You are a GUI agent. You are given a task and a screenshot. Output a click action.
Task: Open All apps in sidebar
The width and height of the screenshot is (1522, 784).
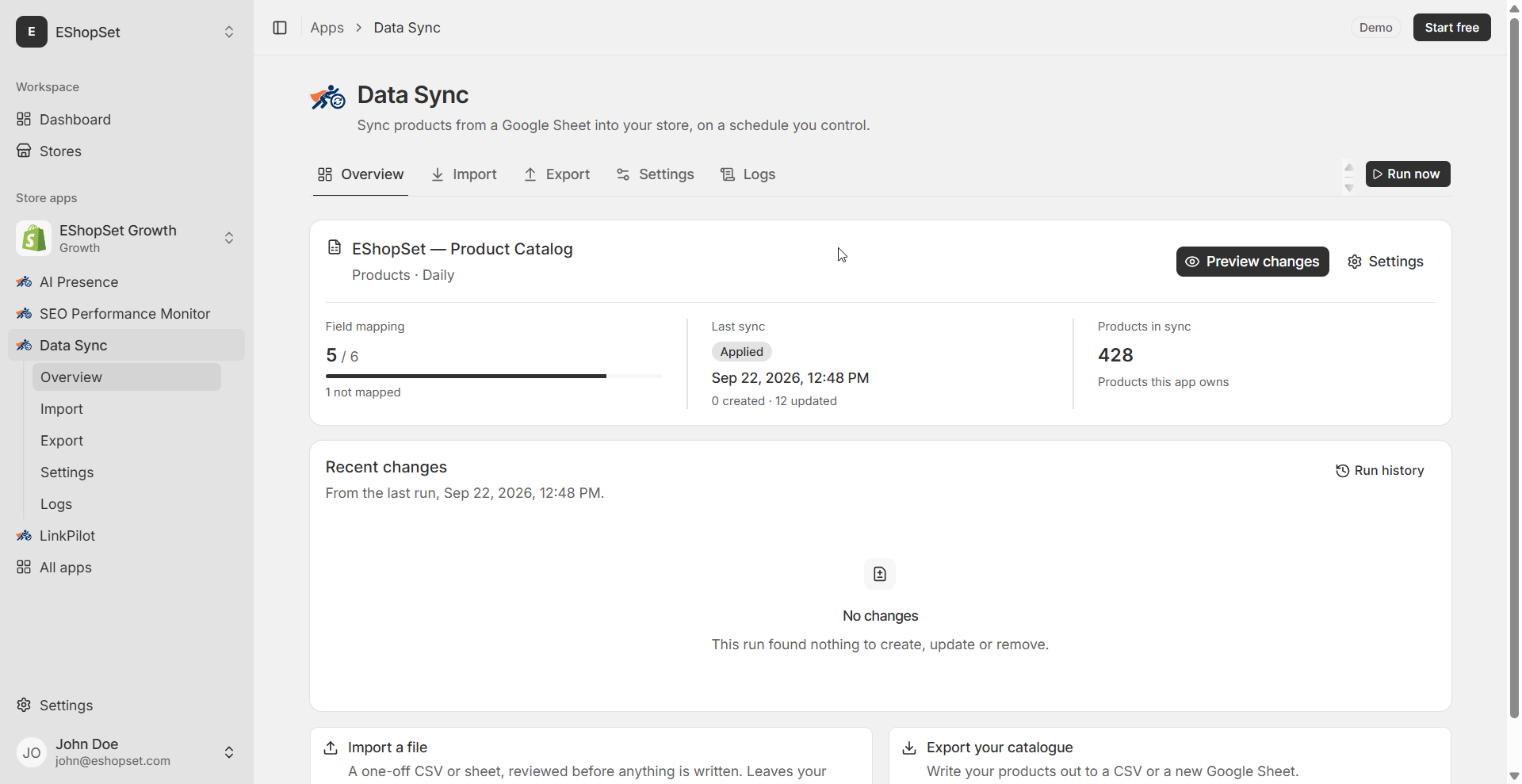[127, 568]
